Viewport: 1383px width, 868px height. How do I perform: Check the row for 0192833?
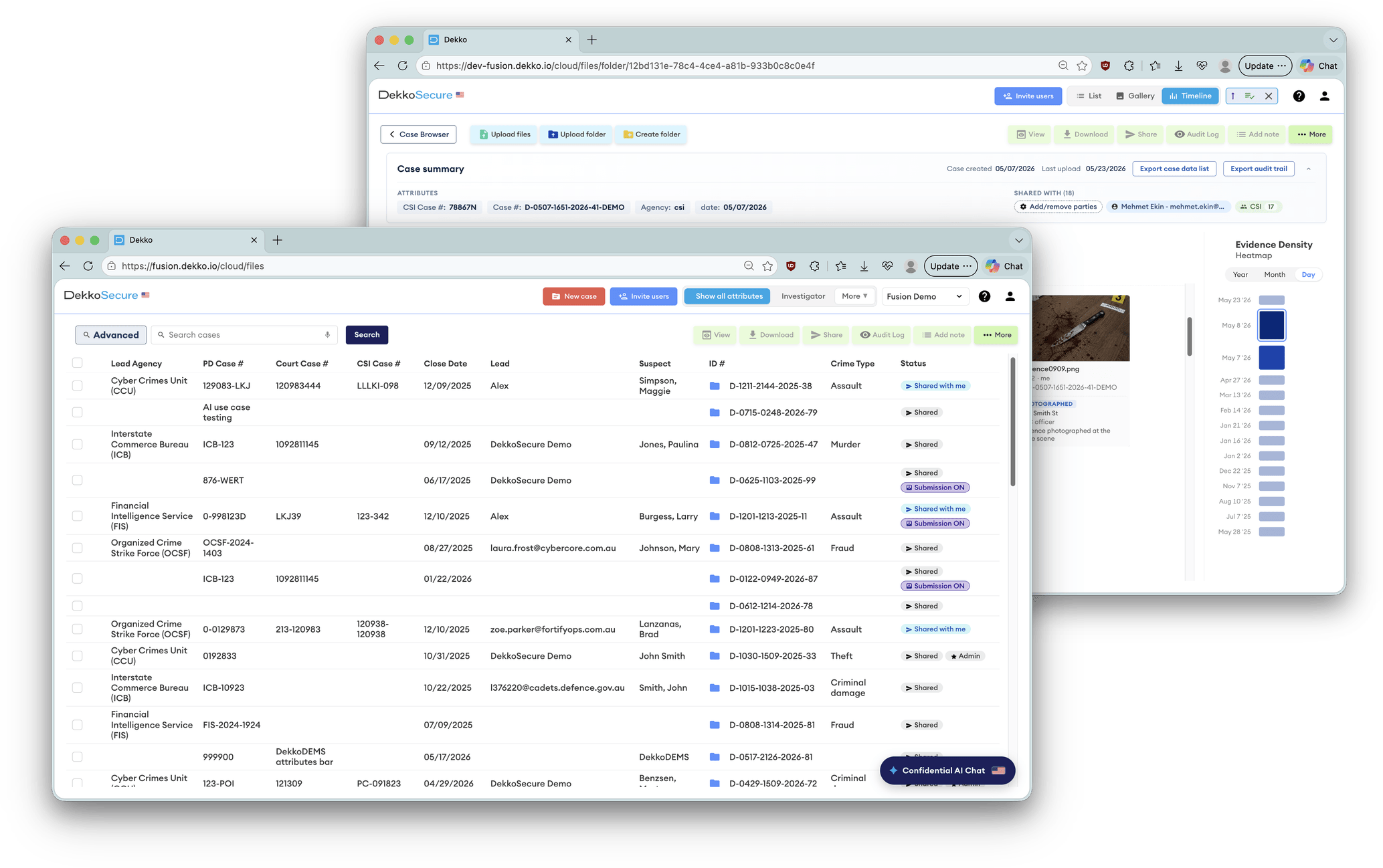point(77,656)
